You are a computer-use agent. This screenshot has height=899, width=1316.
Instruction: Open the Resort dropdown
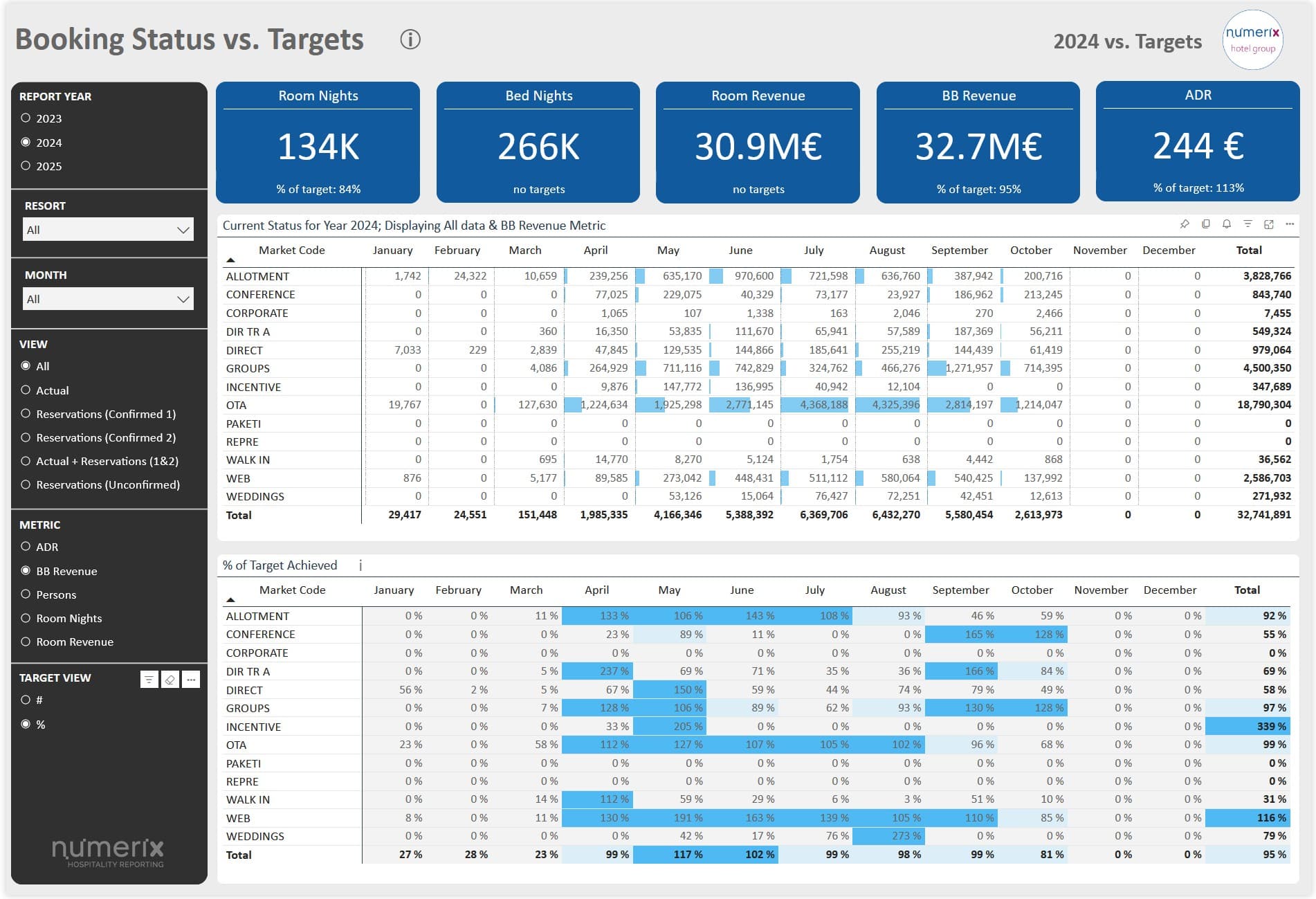pyautogui.click(x=108, y=230)
